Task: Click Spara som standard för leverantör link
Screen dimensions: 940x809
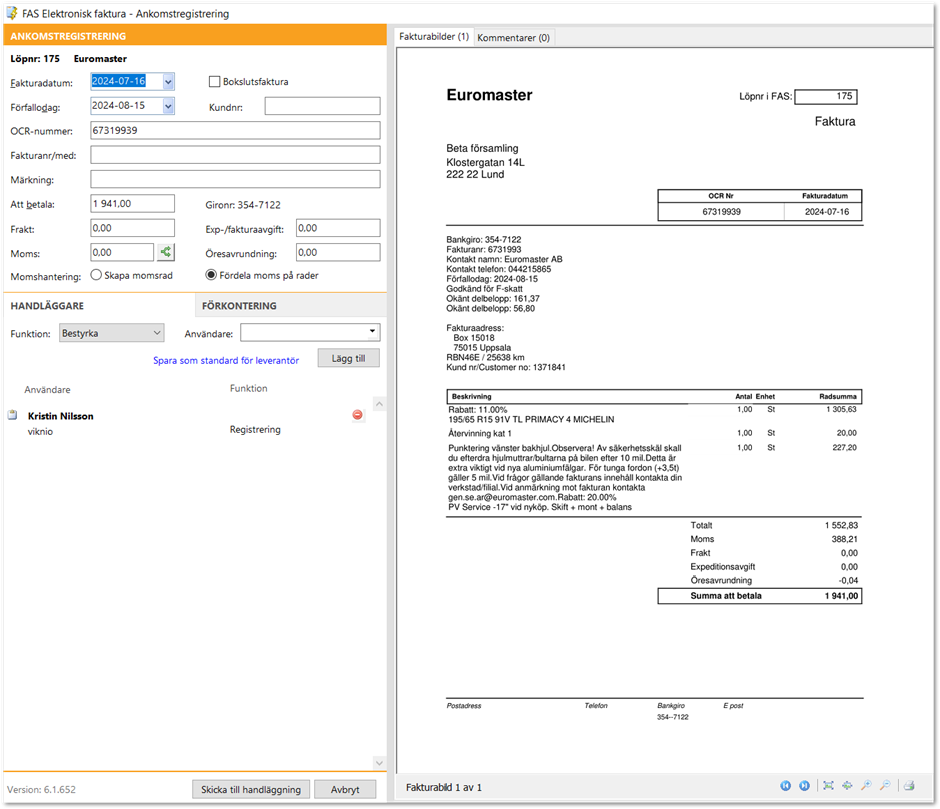Action: click(226, 360)
